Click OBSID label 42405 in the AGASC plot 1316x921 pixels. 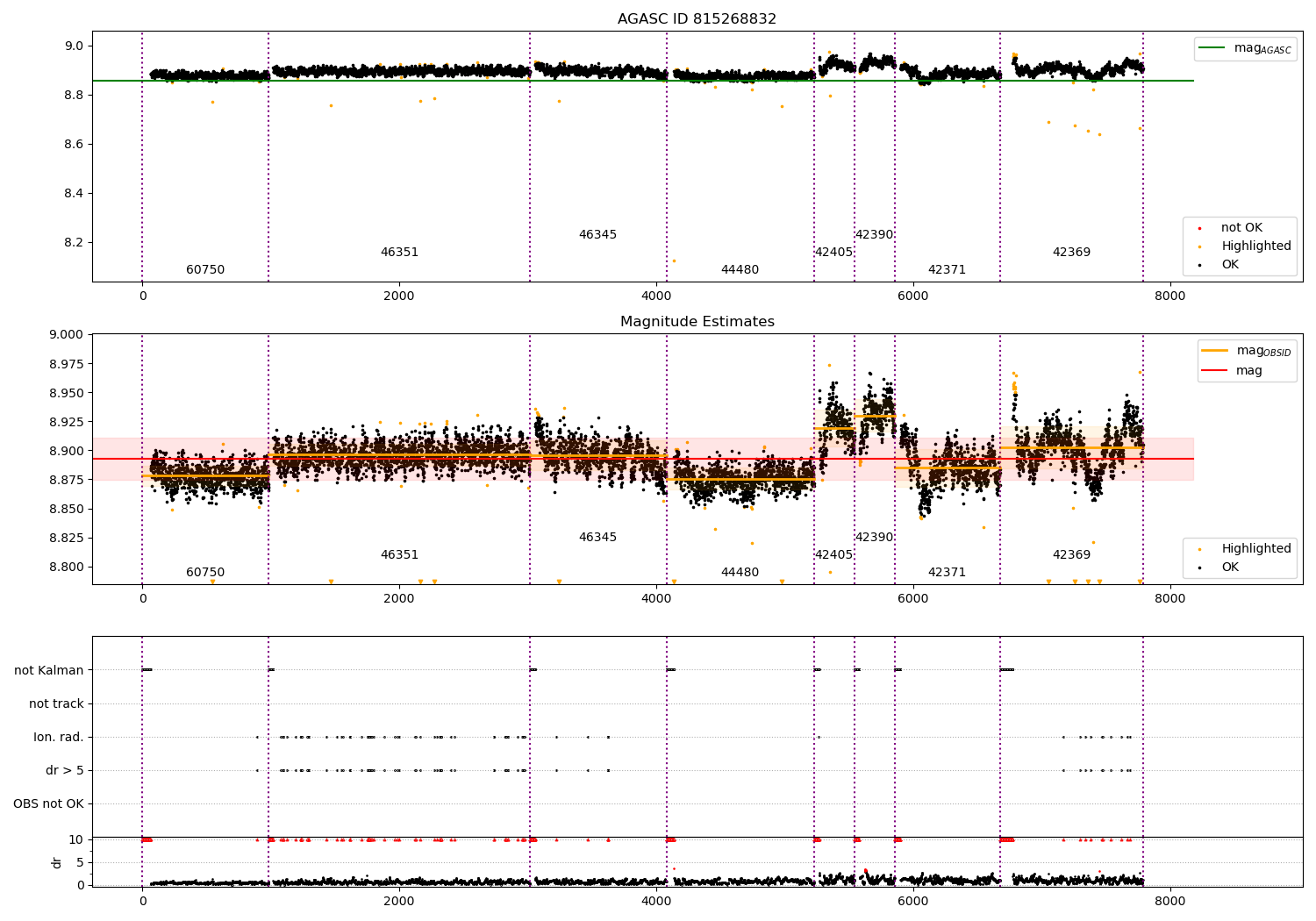(833, 253)
